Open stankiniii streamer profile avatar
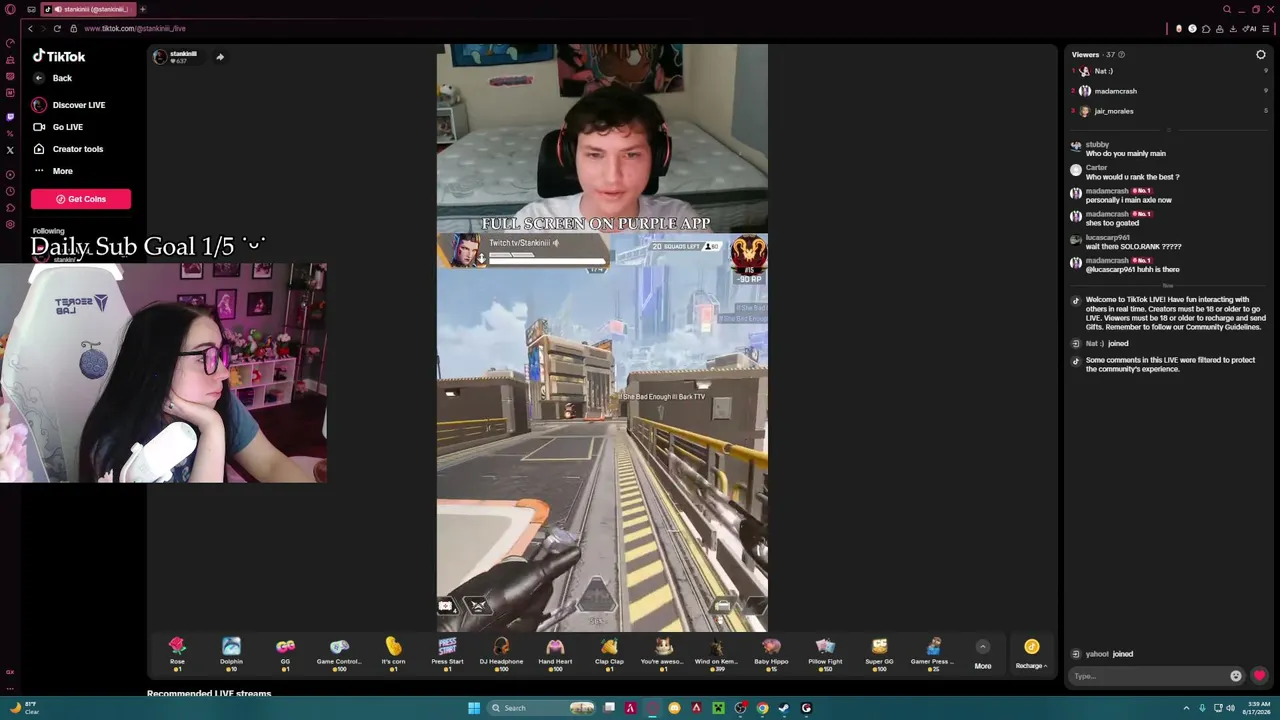The width and height of the screenshot is (1280, 720). pos(160,57)
